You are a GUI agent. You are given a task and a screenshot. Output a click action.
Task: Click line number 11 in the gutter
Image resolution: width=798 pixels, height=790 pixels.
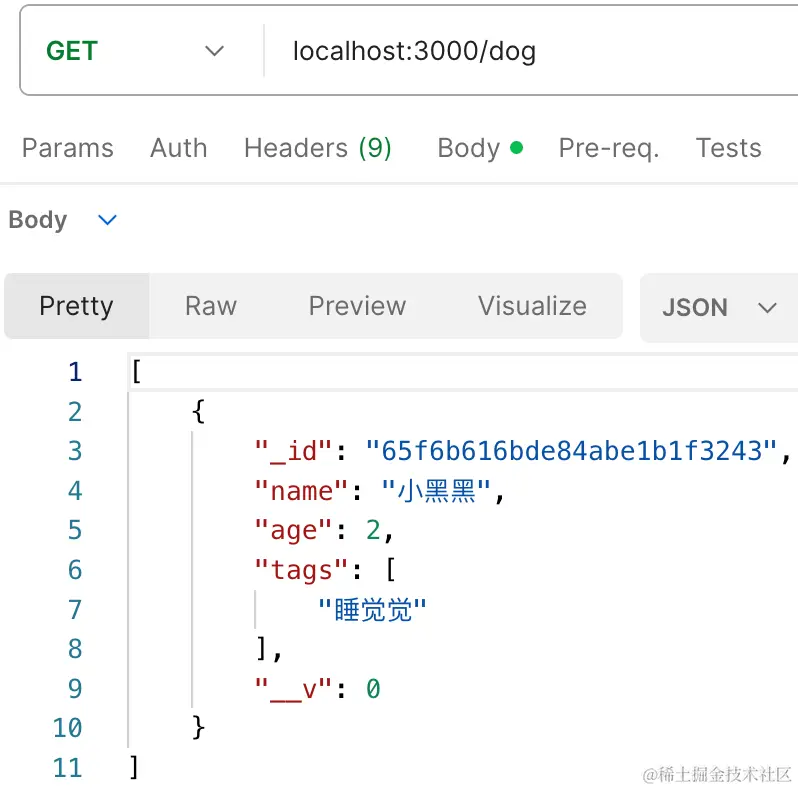[67, 768]
